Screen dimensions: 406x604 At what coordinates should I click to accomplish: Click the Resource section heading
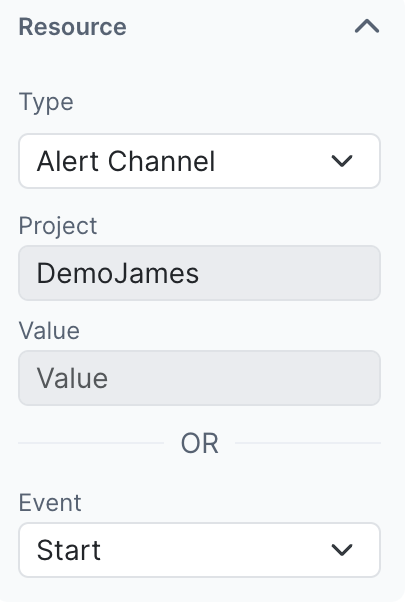72,27
